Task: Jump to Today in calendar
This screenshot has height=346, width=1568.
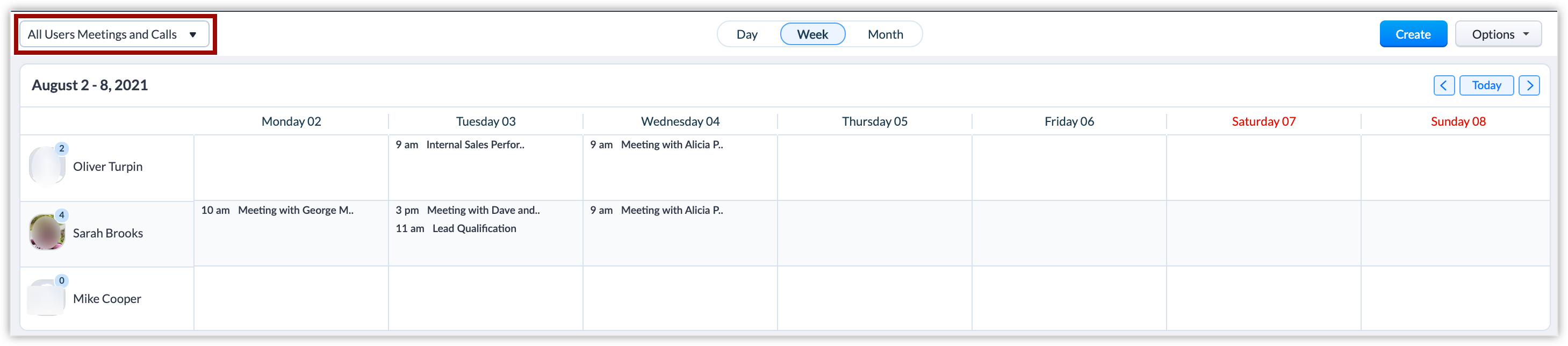Action: (x=1486, y=86)
